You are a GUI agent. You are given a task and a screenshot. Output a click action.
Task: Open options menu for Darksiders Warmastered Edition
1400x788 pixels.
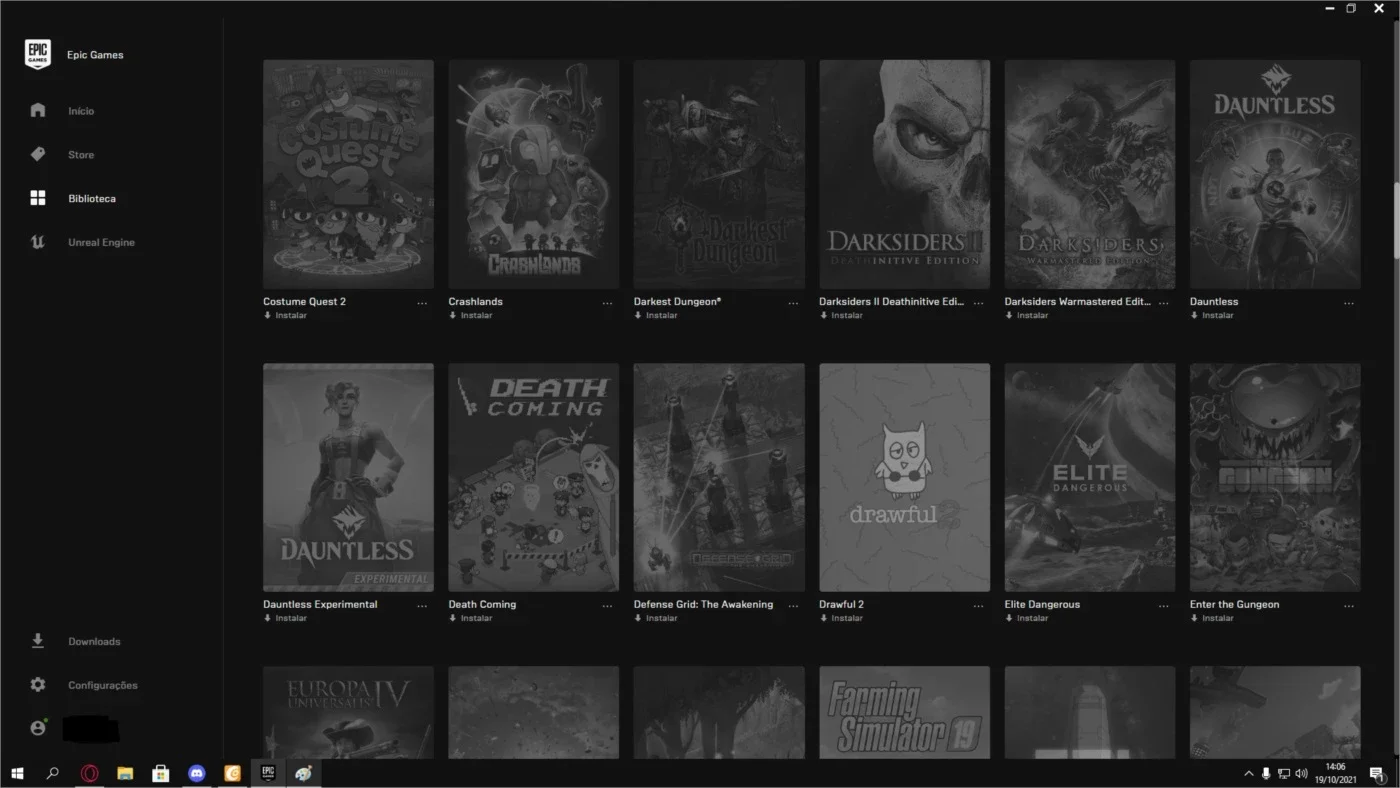(1163, 302)
